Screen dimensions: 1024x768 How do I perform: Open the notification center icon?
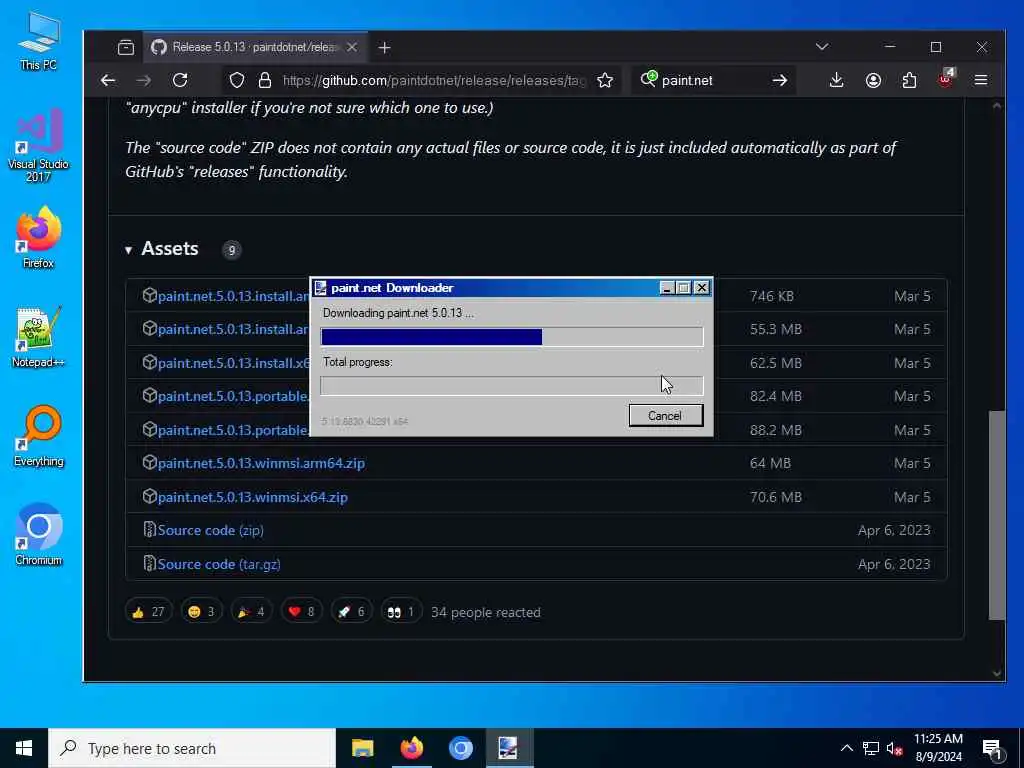pos(993,748)
